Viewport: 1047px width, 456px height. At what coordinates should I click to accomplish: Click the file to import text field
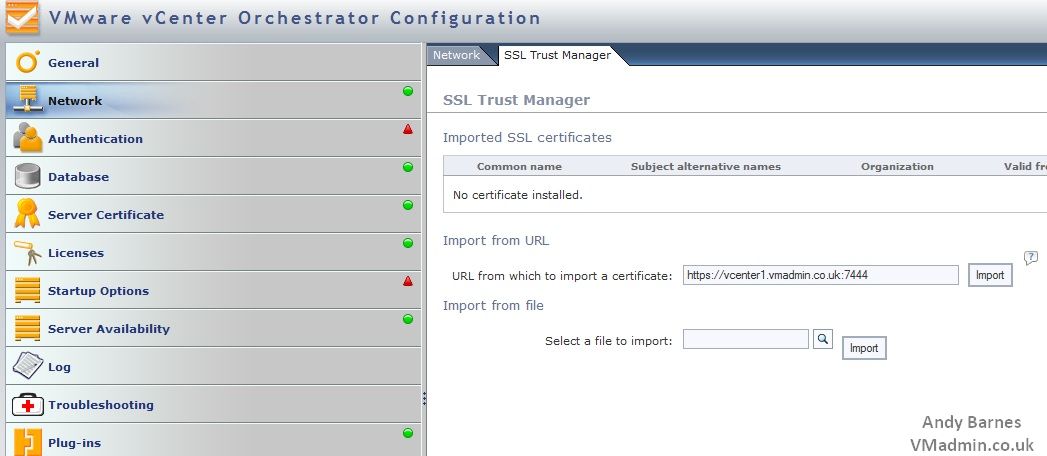[745, 340]
